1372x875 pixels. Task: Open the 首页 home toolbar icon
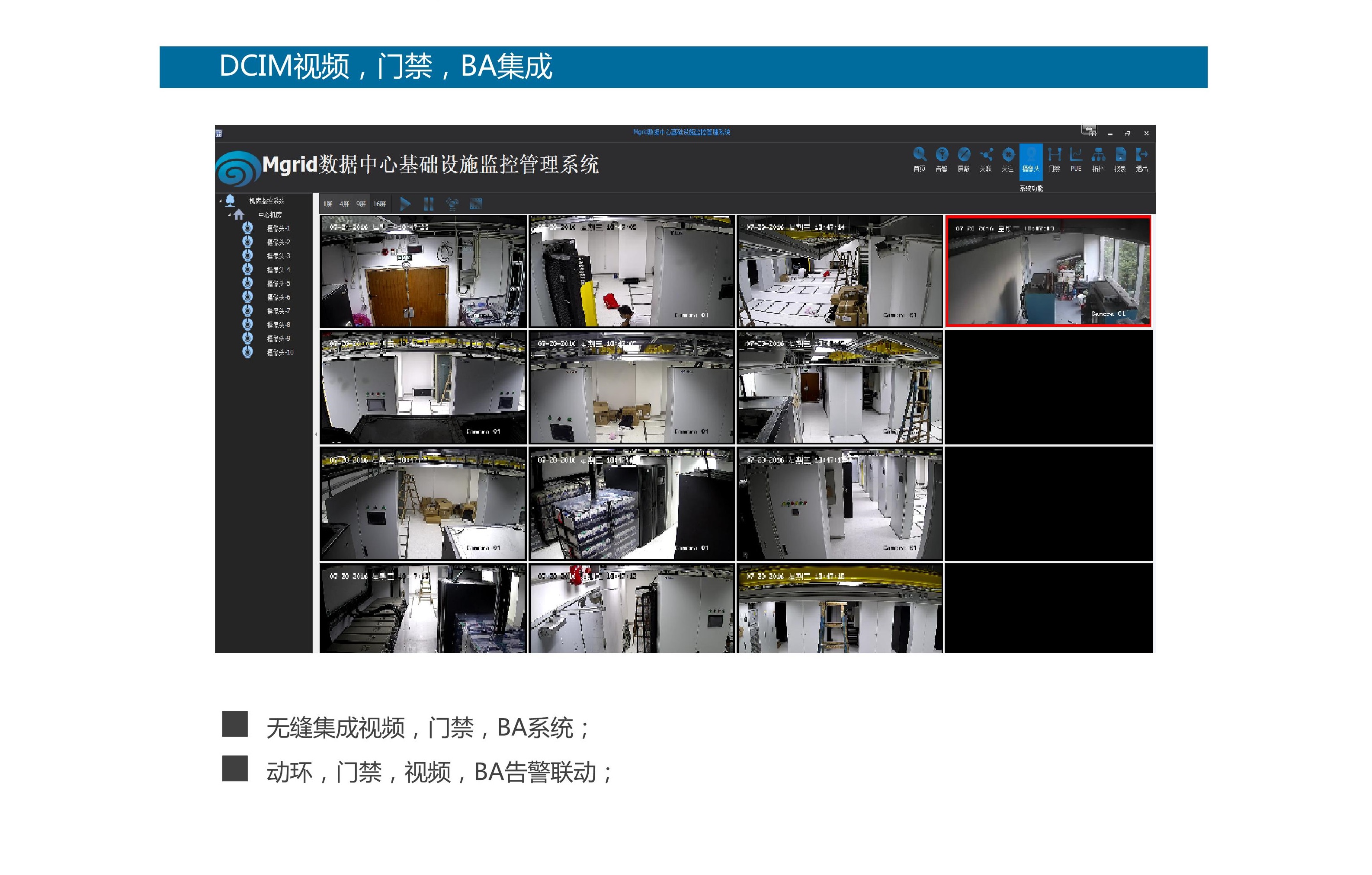click(919, 160)
